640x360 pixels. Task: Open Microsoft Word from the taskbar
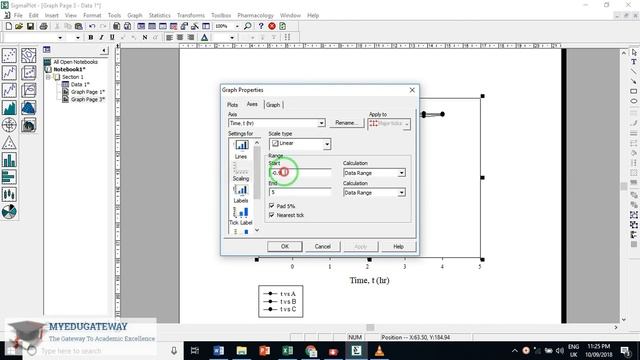pos(218,351)
